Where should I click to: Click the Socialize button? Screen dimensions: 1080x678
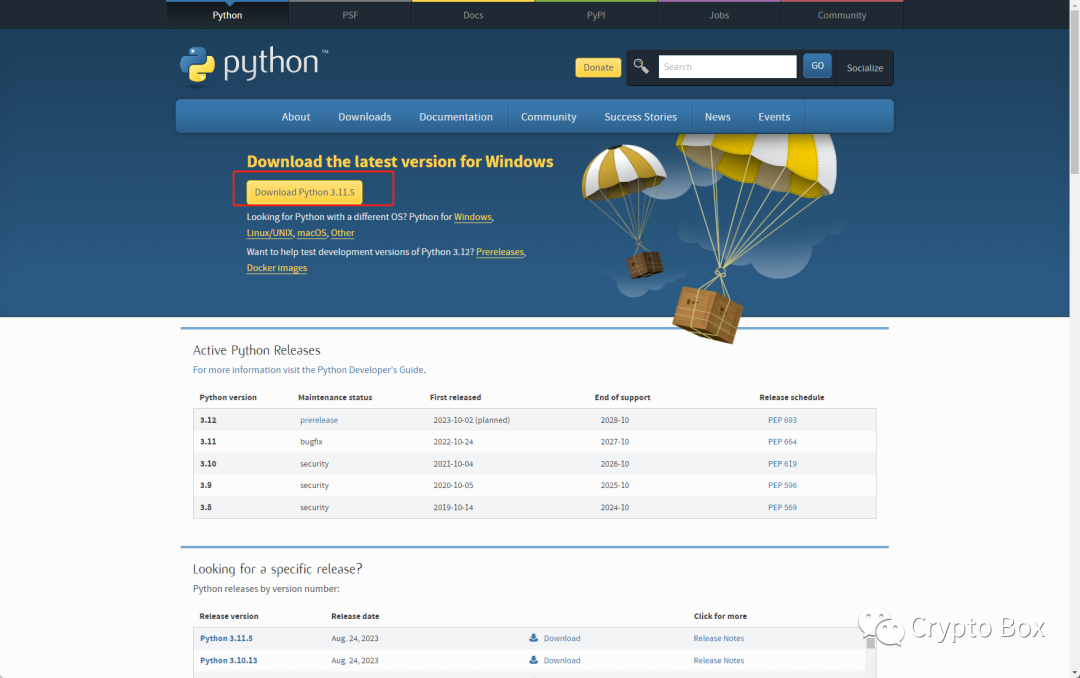pyautogui.click(x=864, y=68)
